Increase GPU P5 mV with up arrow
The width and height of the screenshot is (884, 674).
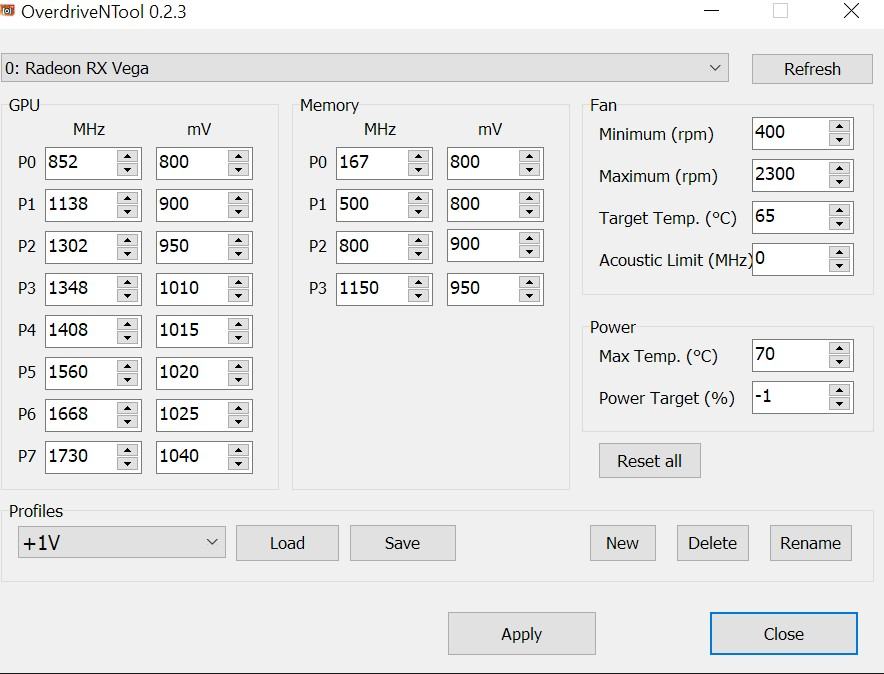pyautogui.click(x=239, y=366)
